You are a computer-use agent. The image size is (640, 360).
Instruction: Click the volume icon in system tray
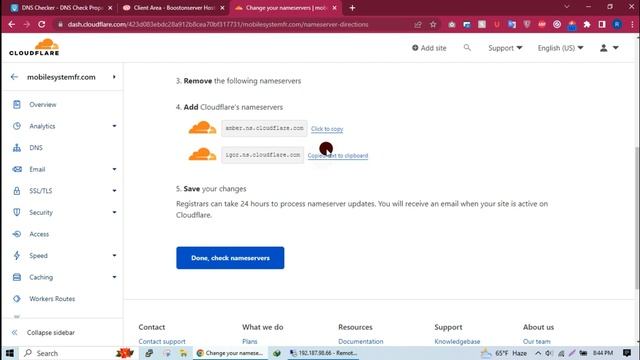(x=549, y=353)
